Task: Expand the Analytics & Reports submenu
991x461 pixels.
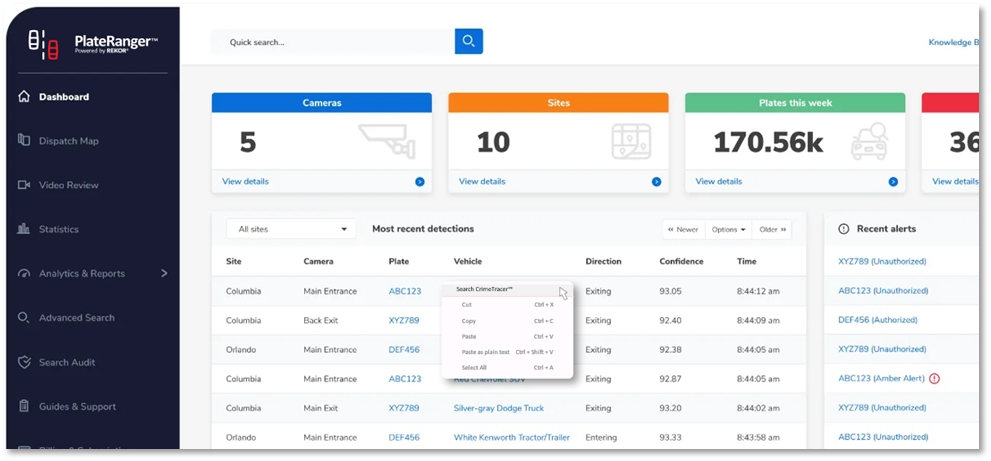Action: pos(164,273)
